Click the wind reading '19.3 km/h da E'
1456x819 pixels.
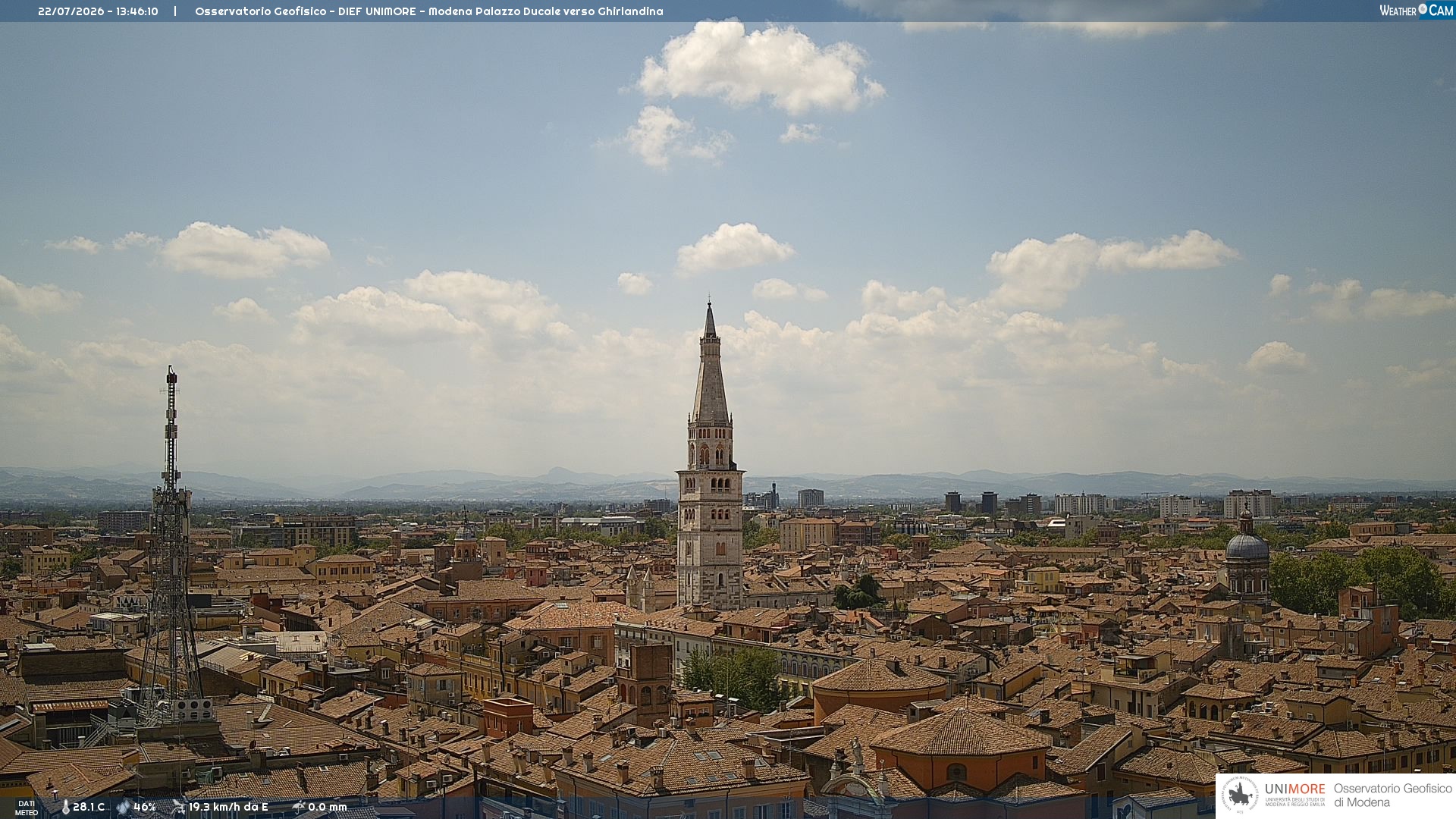pyautogui.click(x=228, y=807)
